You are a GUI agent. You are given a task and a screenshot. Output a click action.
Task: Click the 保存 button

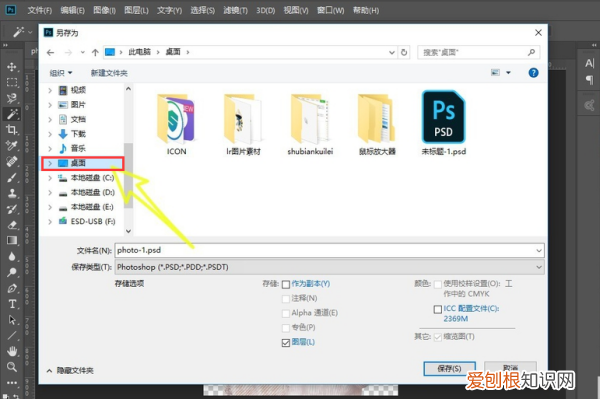pos(449,368)
